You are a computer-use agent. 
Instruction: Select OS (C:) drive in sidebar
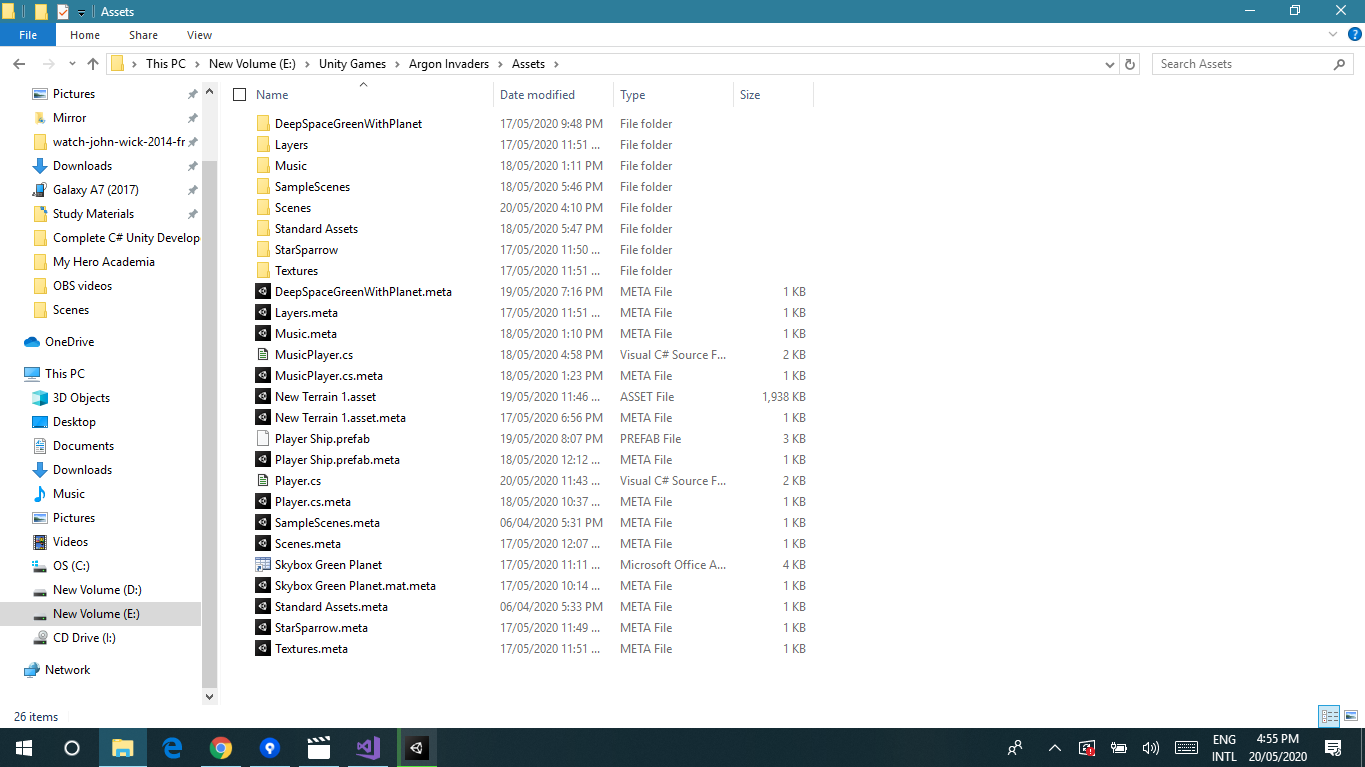tap(71, 566)
